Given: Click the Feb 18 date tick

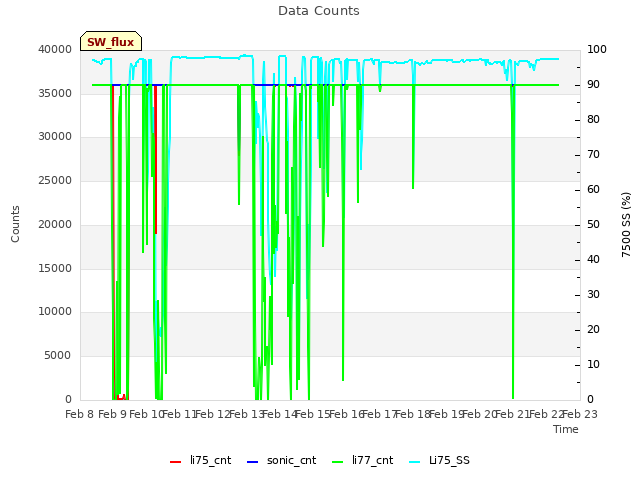Looking at the screenshot, I should pyautogui.click(x=413, y=415).
